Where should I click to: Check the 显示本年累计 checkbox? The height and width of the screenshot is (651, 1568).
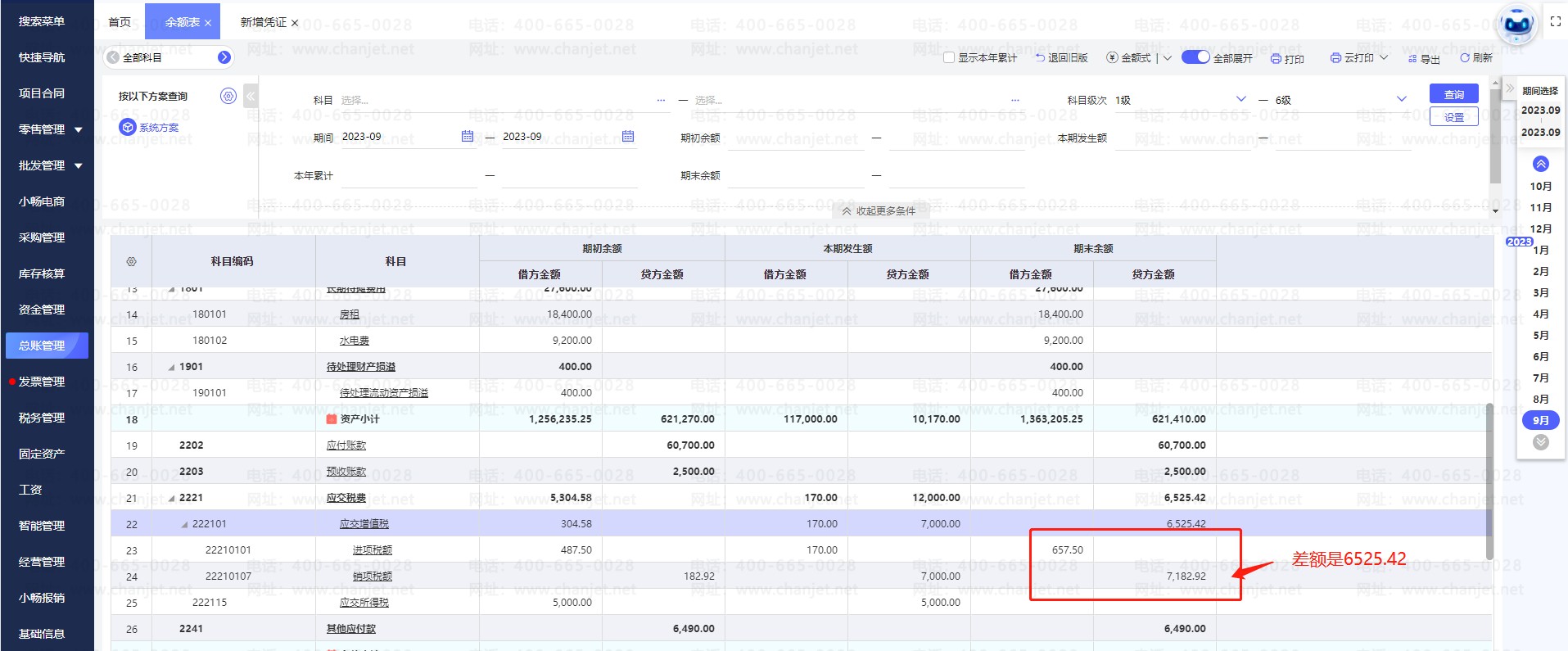949,58
